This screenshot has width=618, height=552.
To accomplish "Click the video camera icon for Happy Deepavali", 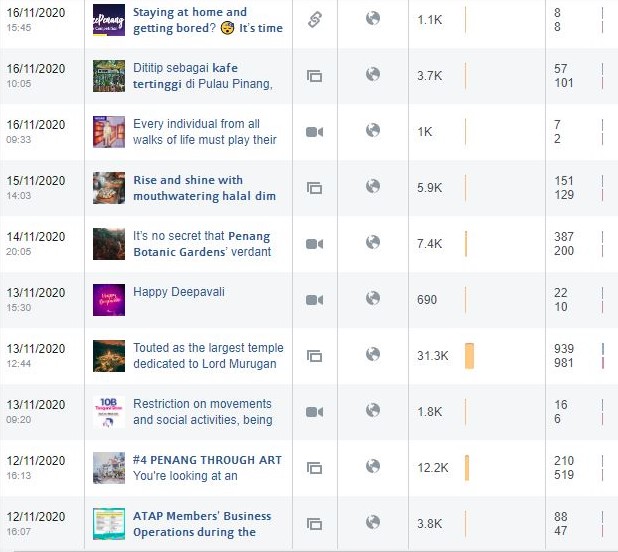I will tap(315, 300).
